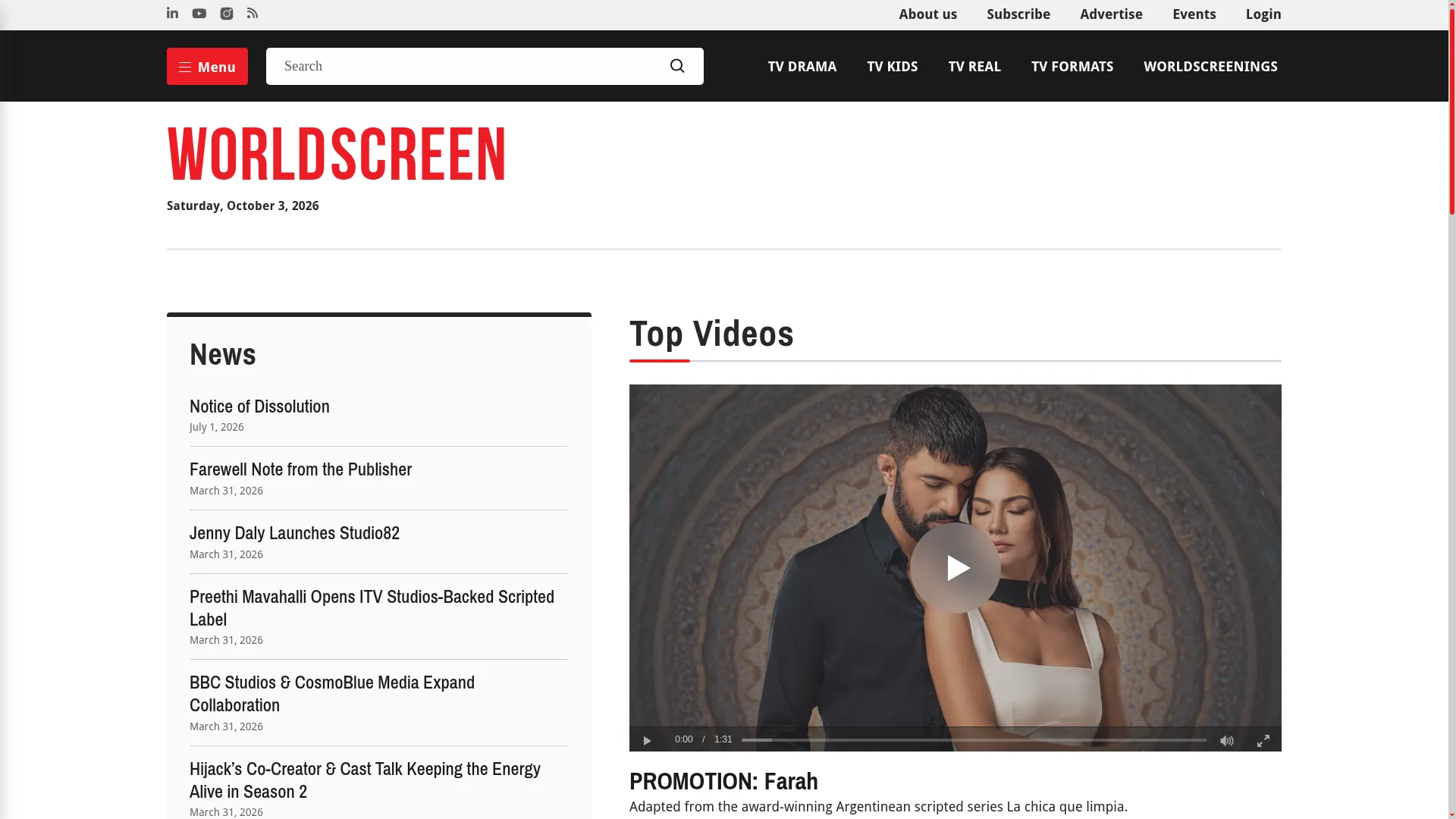Click the Login link
Viewport: 1456px width, 819px height.
1263,14
